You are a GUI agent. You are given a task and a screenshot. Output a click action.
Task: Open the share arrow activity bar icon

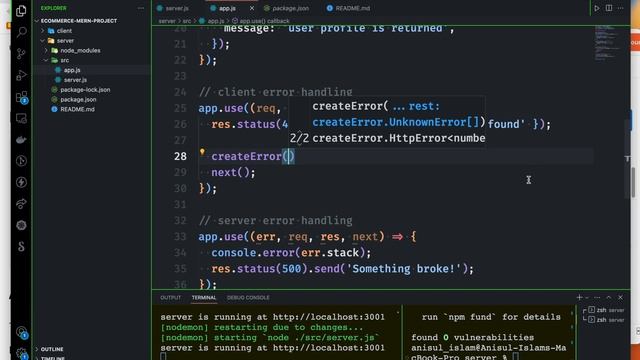point(21,204)
